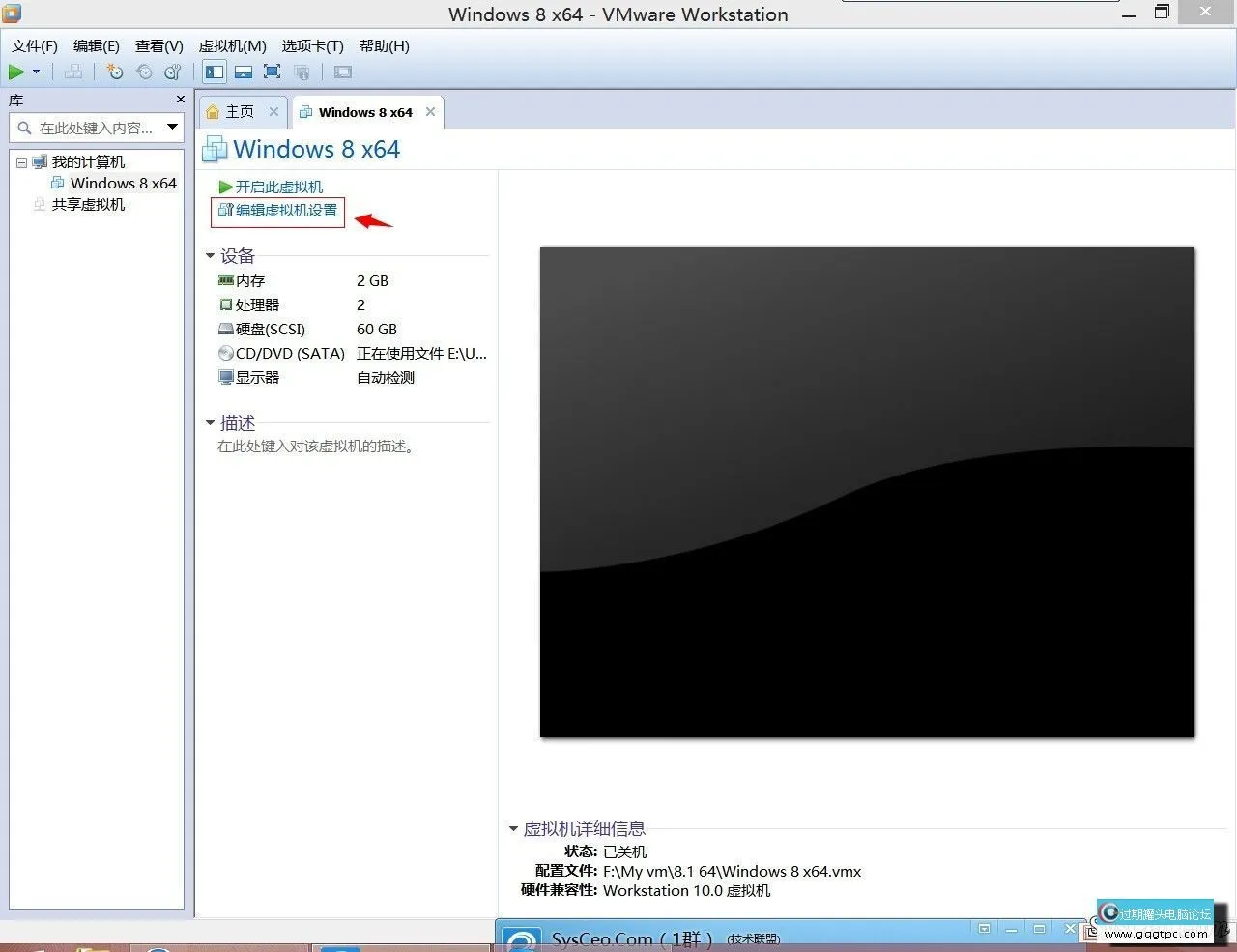Click the library search input field
Screen dimensions: 1237x952
pos(92,127)
